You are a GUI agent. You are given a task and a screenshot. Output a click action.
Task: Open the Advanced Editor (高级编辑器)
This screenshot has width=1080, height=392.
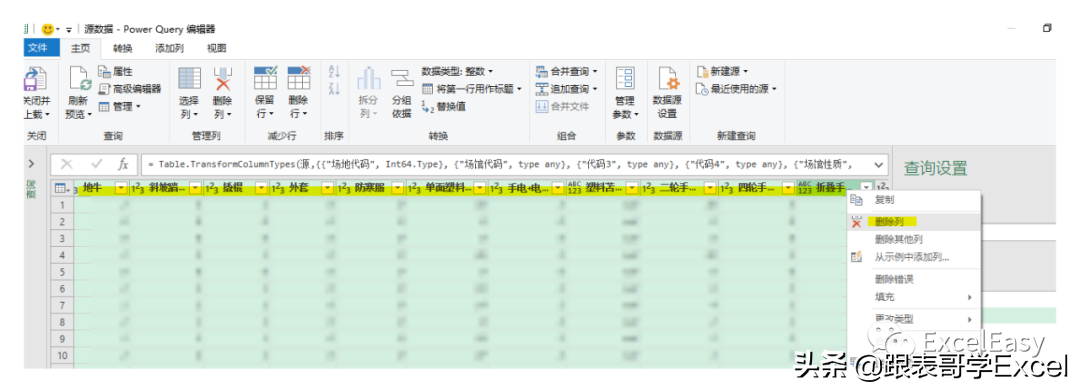pyautogui.click(x=129, y=88)
